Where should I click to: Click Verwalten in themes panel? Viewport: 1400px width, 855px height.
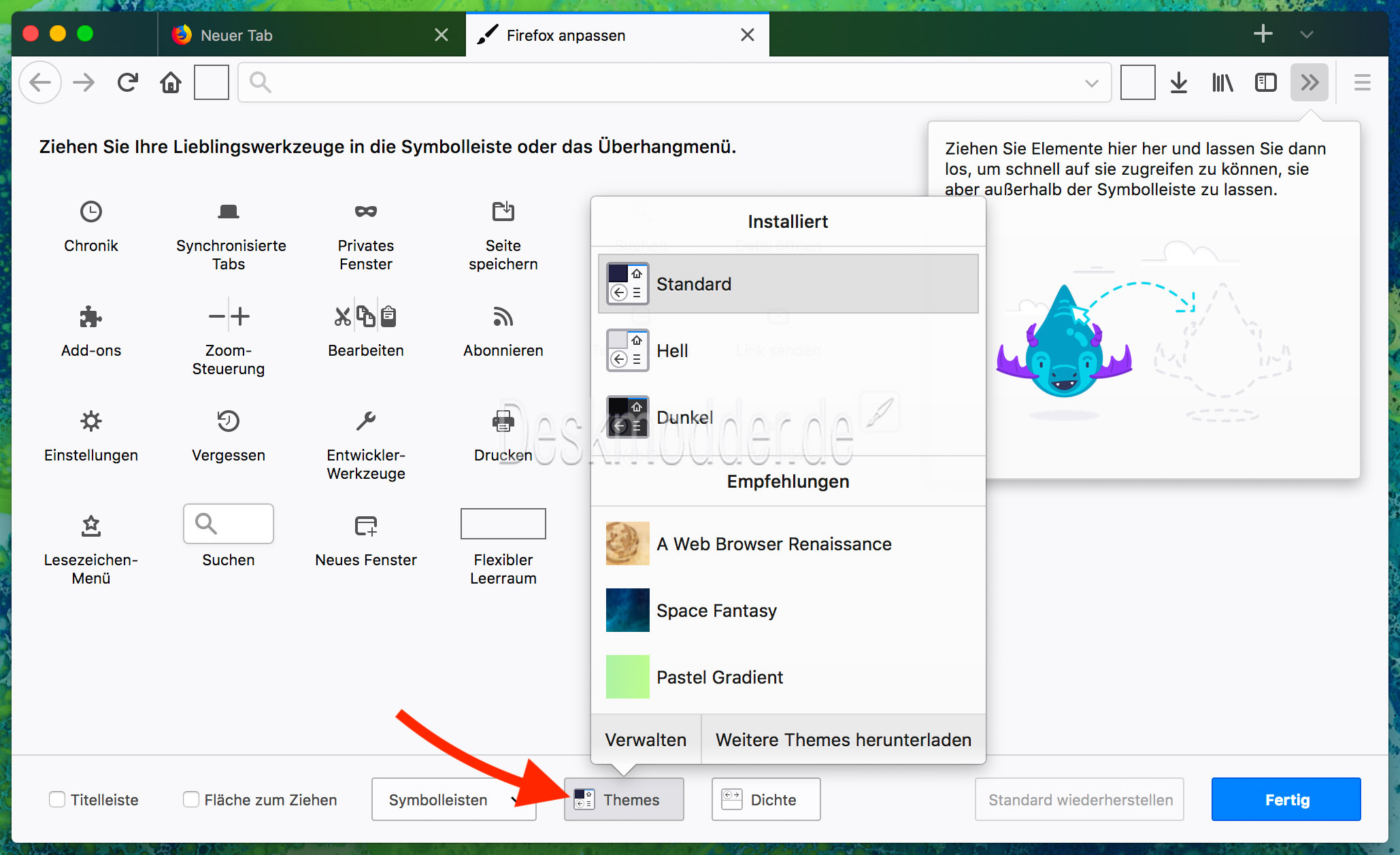(x=646, y=739)
